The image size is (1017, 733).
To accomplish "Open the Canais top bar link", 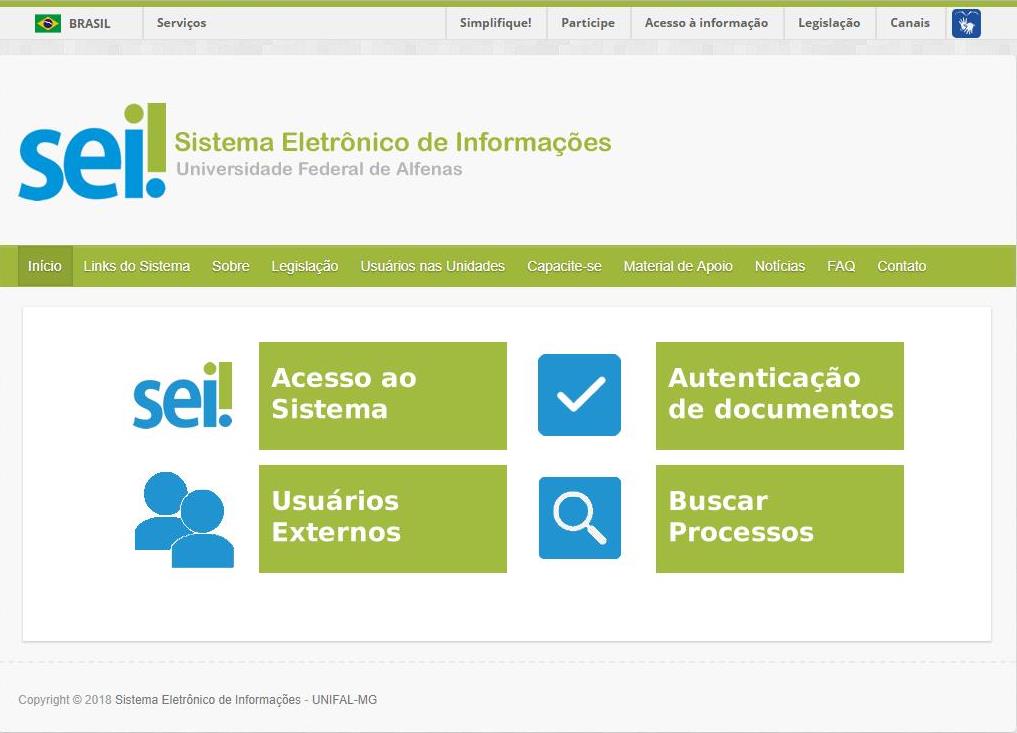I will tap(910, 23).
